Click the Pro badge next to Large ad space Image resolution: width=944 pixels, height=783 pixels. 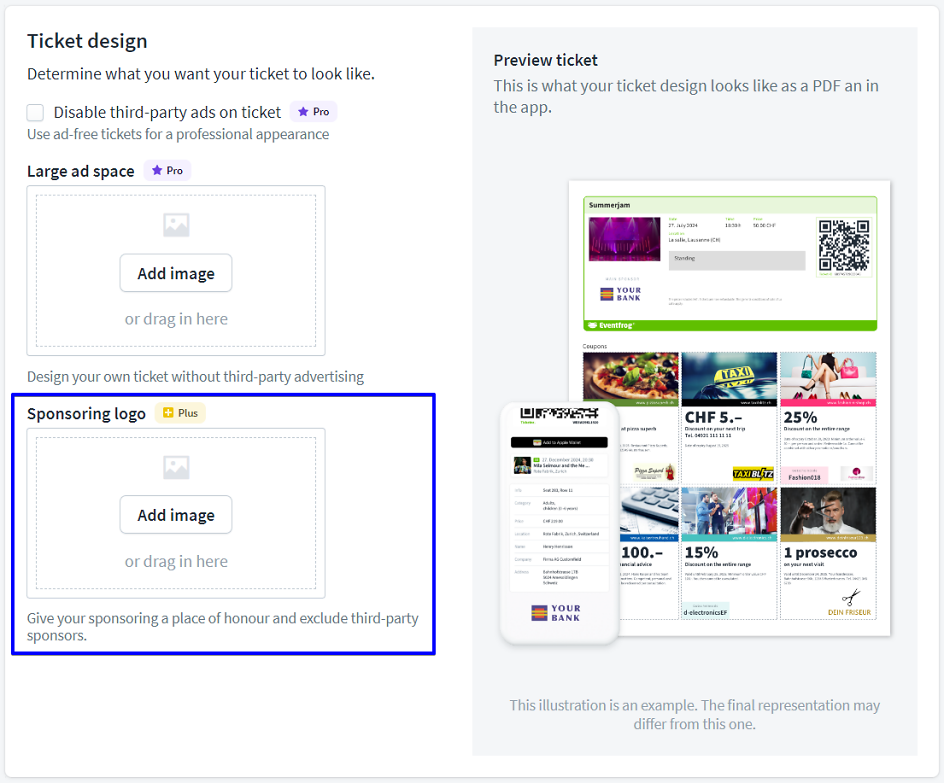[x=167, y=171]
